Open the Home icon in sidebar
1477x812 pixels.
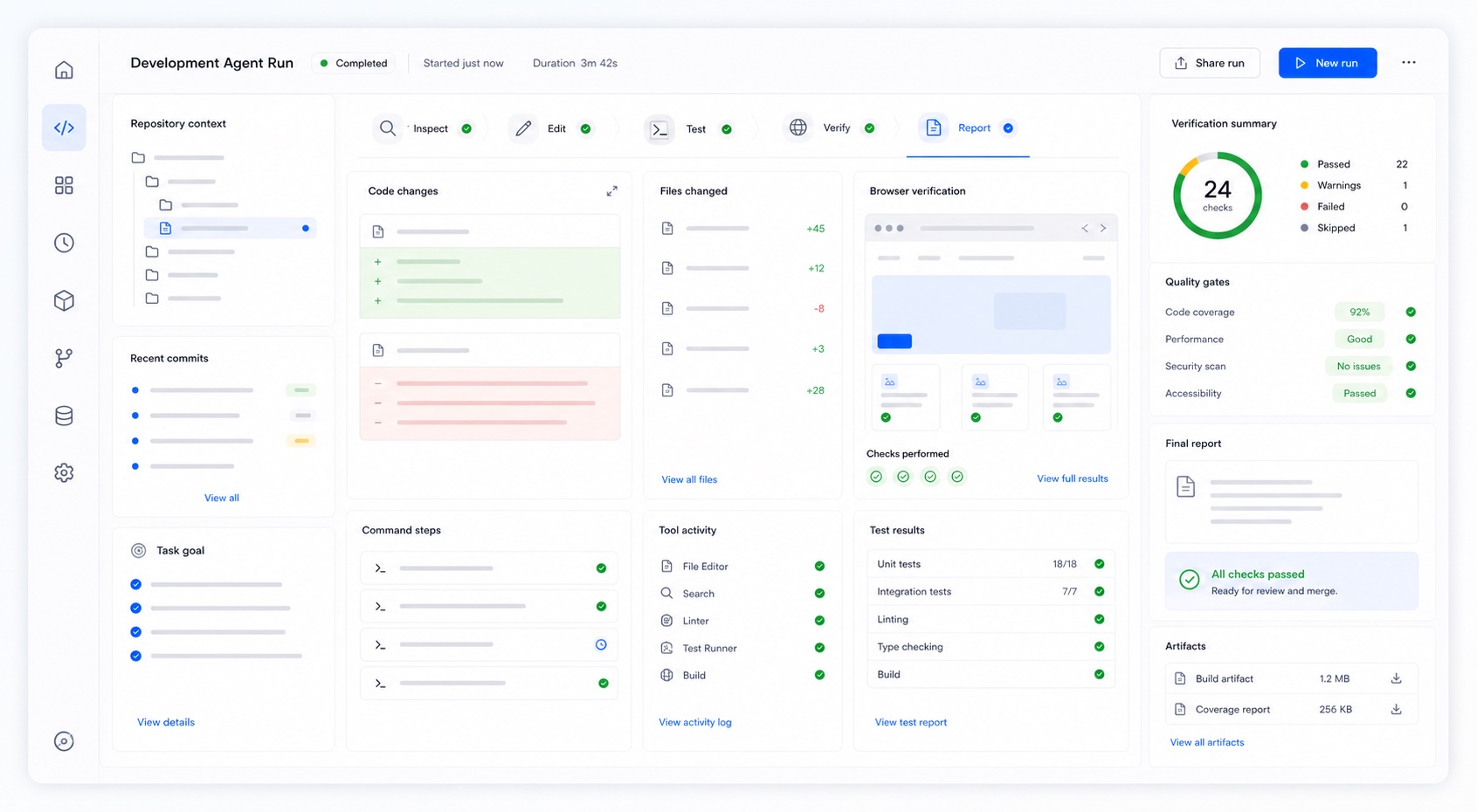click(x=64, y=70)
